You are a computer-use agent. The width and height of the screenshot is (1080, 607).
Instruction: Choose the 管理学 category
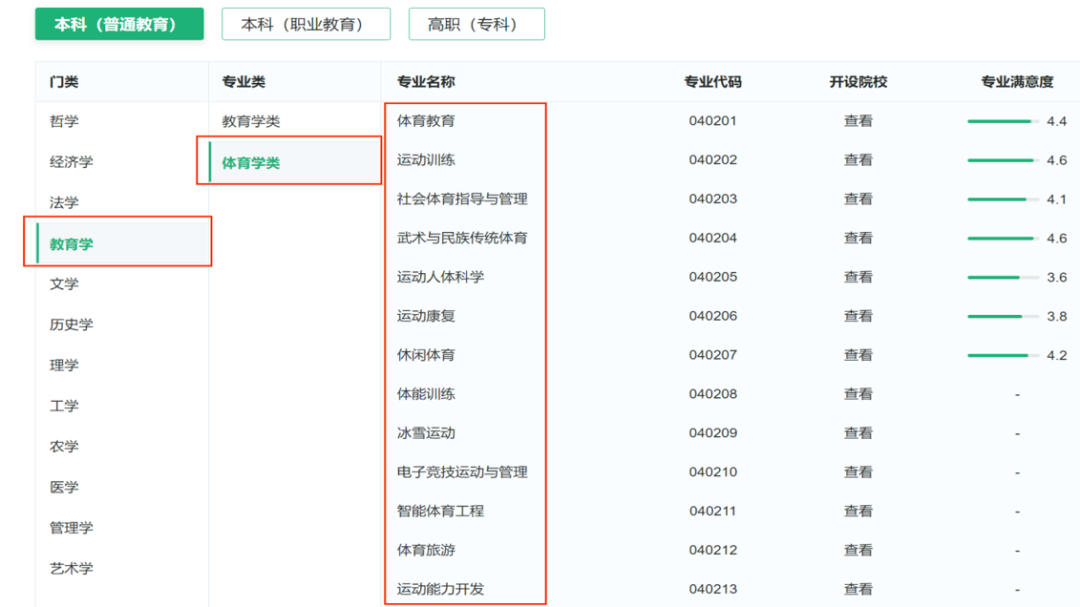click(x=71, y=527)
